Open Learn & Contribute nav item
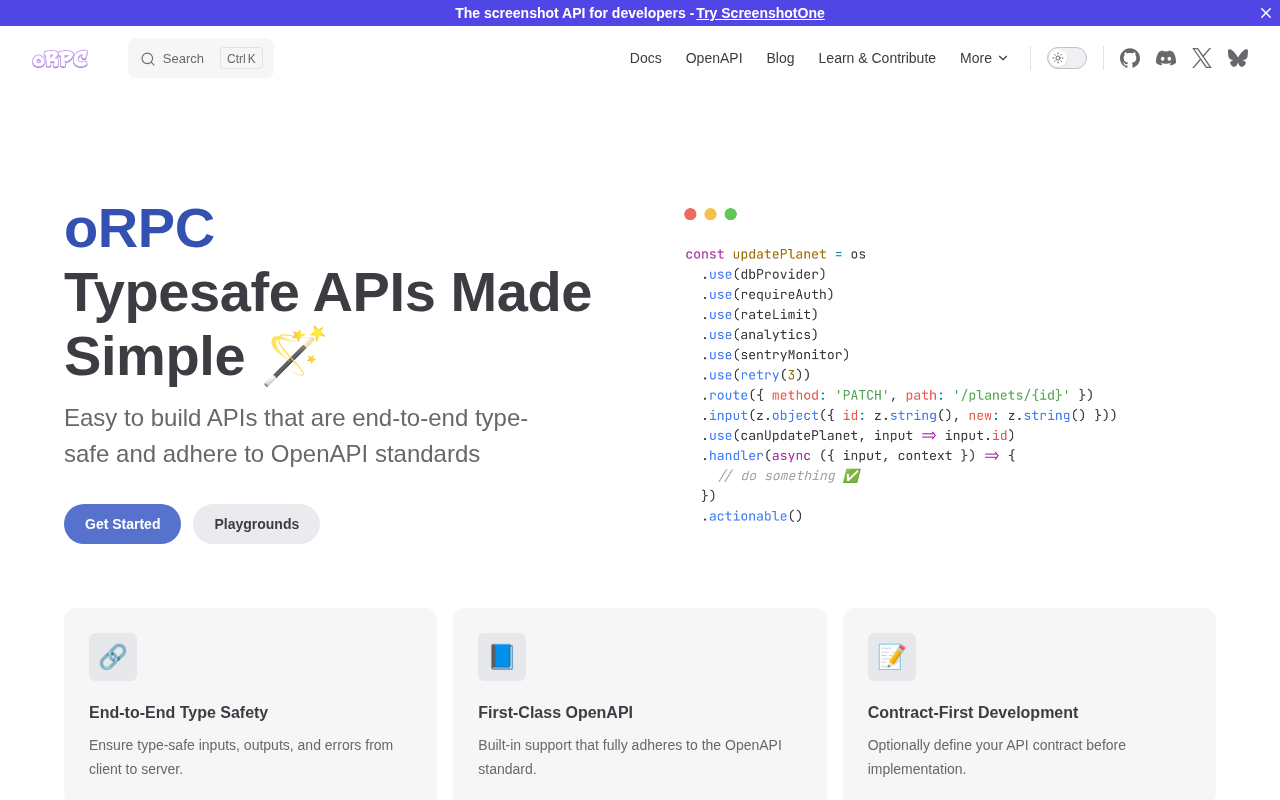The width and height of the screenshot is (1280, 800). click(877, 58)
